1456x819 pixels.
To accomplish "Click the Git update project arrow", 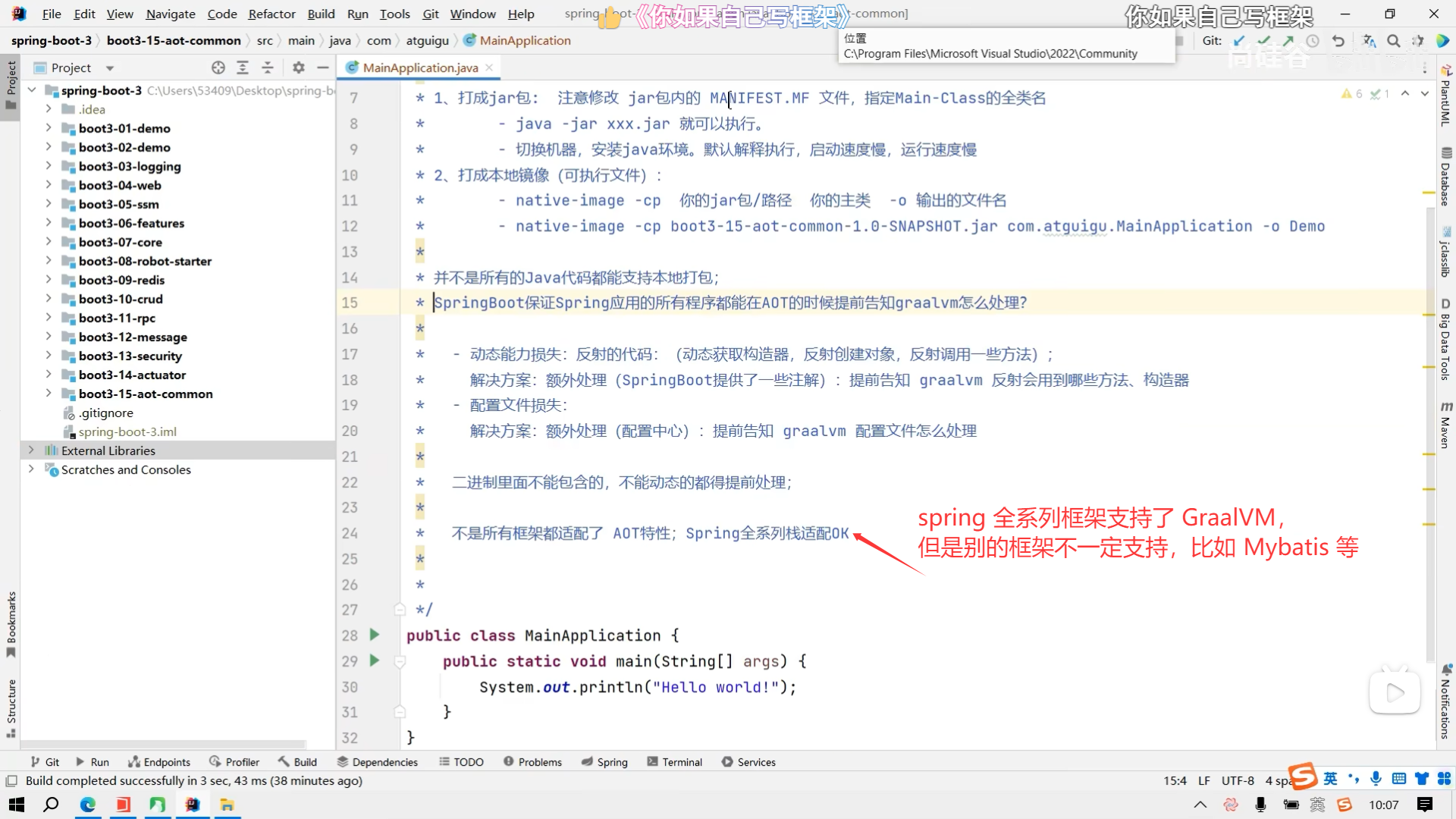I will [x=1239, y=41].
